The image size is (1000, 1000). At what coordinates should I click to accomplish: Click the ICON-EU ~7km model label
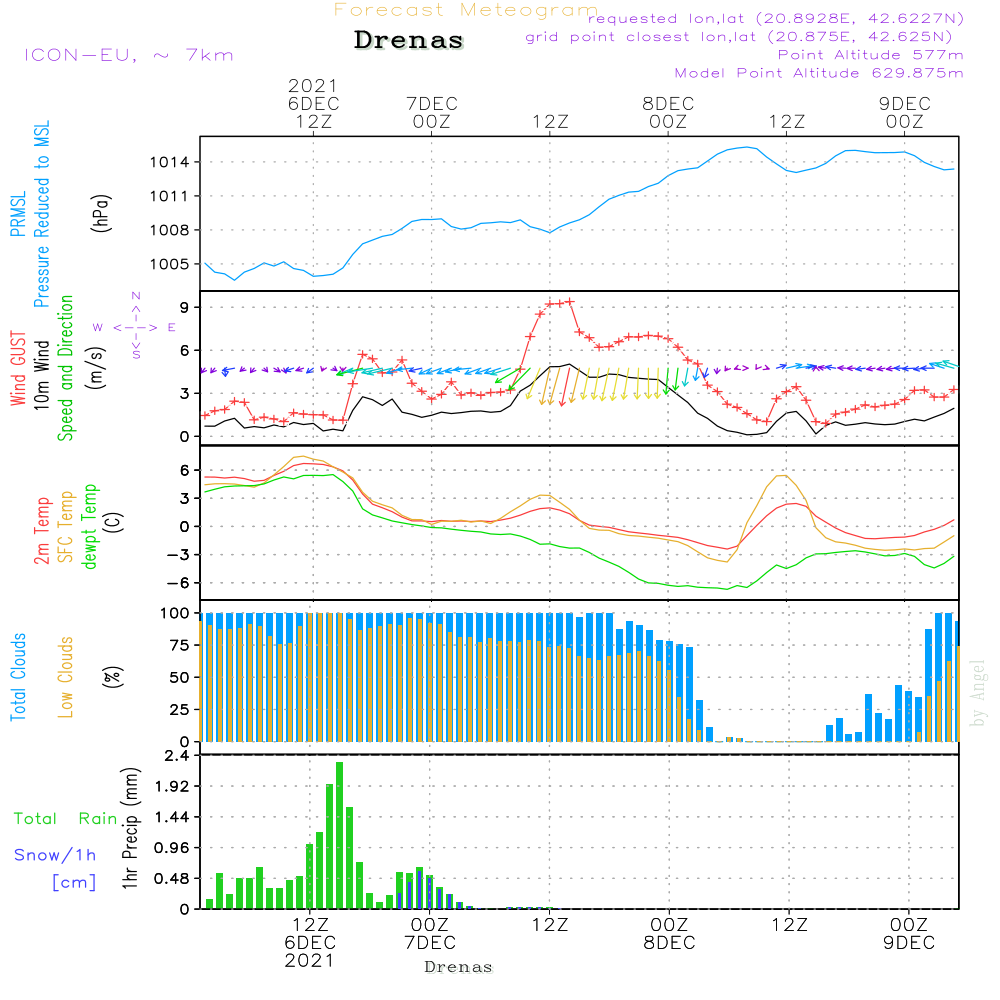tap(128, 55)
